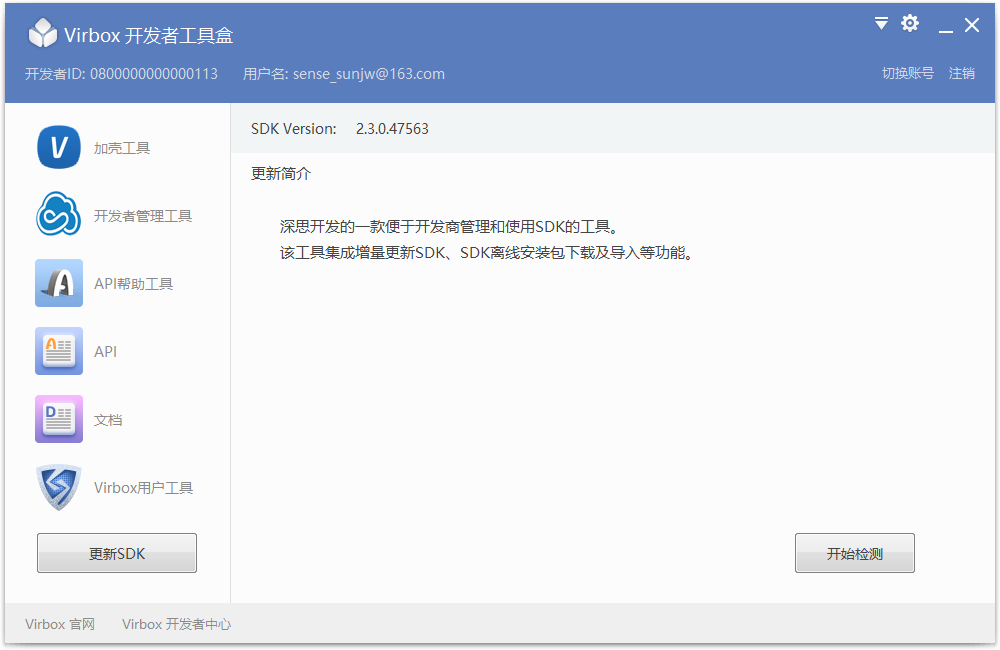Screen dimensions: 1000x650
Task: Launch the Virbox用户工具 shield icon
Action: 59,487
